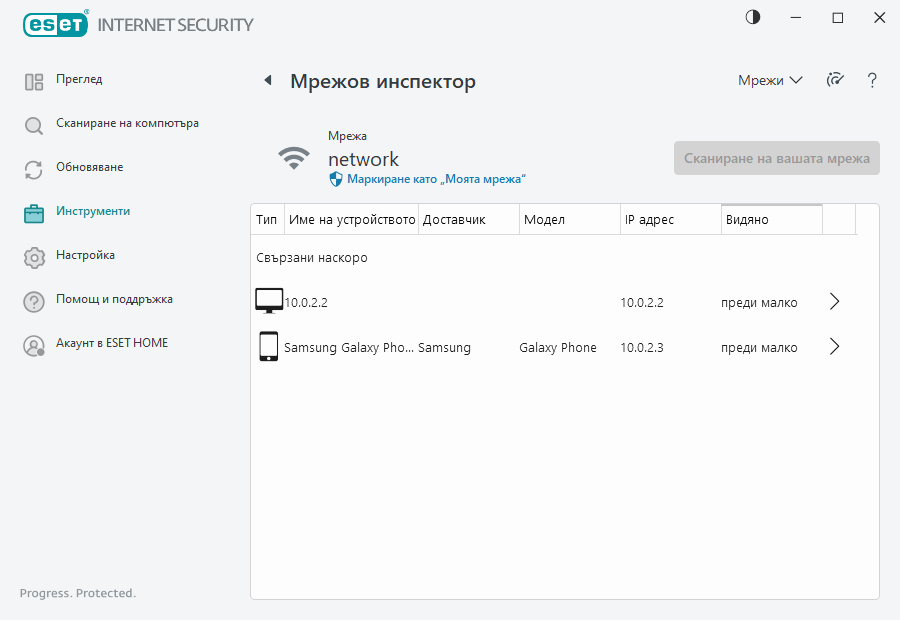Select the Преглед overview icon
Image resolution: width=900 pixels, height=620 pixels.
[33, 79]
